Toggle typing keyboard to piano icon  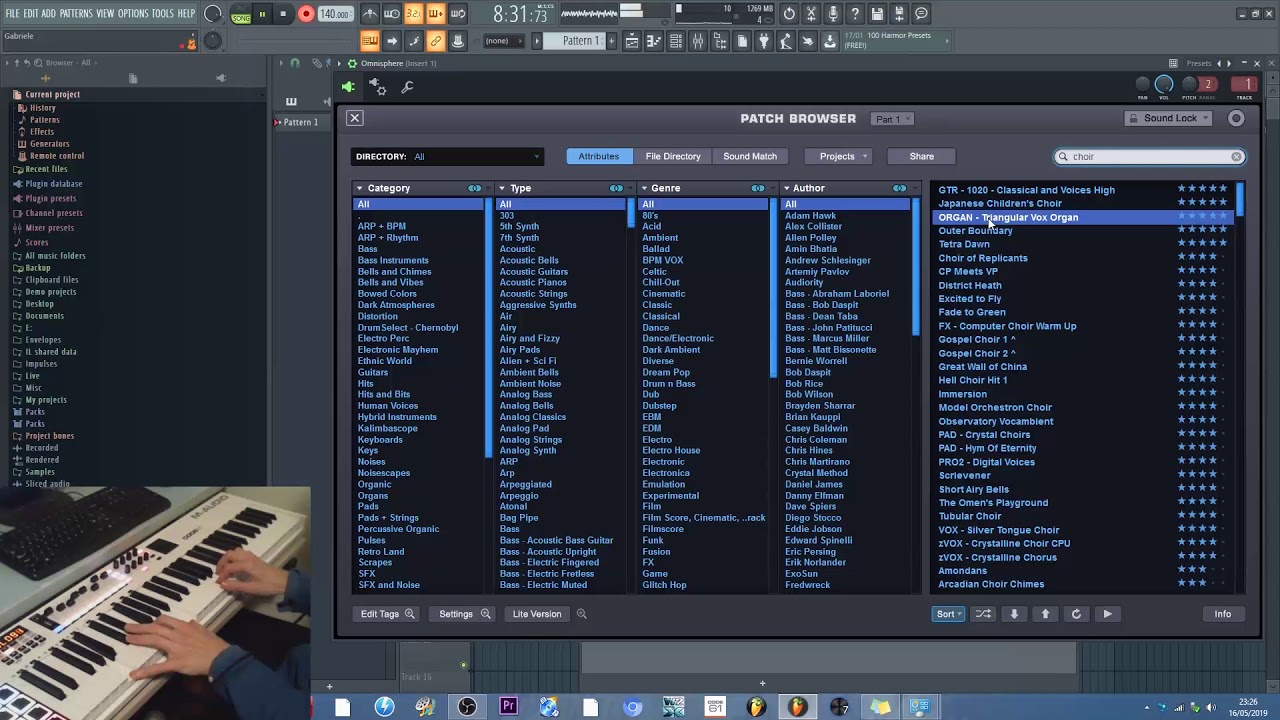[x=370, y=41]
